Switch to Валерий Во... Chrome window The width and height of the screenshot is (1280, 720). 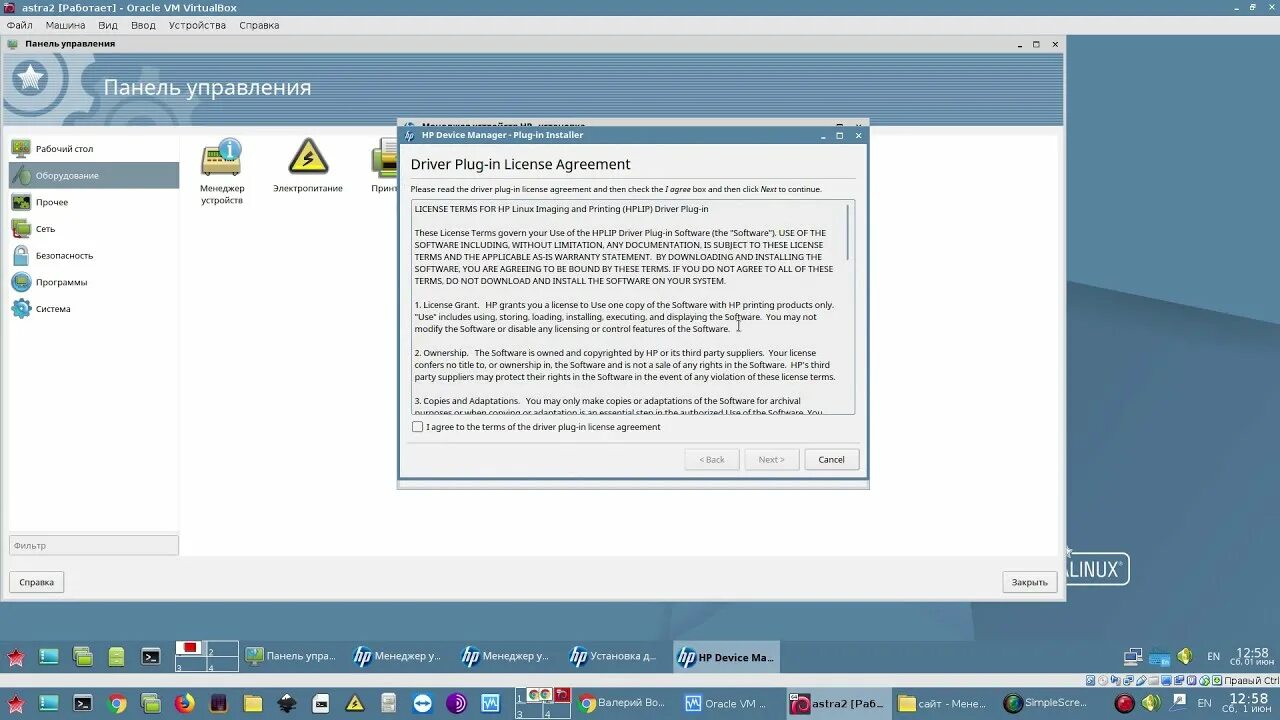pos(622,703)
